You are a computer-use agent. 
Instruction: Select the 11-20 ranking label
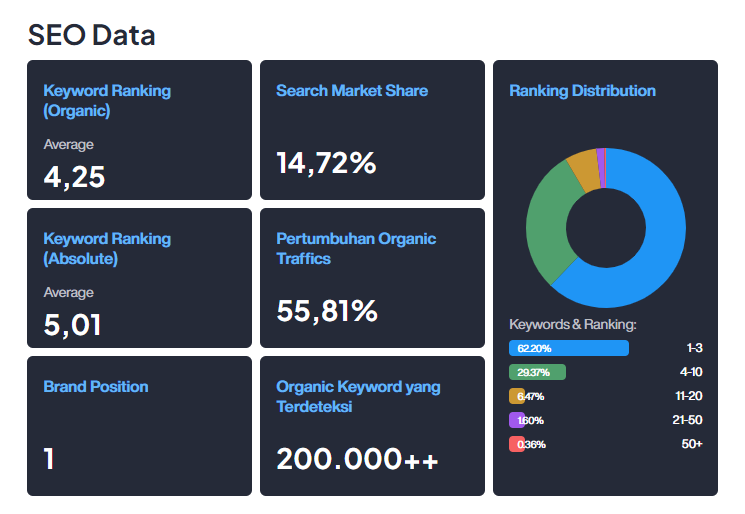coord(689,396)
